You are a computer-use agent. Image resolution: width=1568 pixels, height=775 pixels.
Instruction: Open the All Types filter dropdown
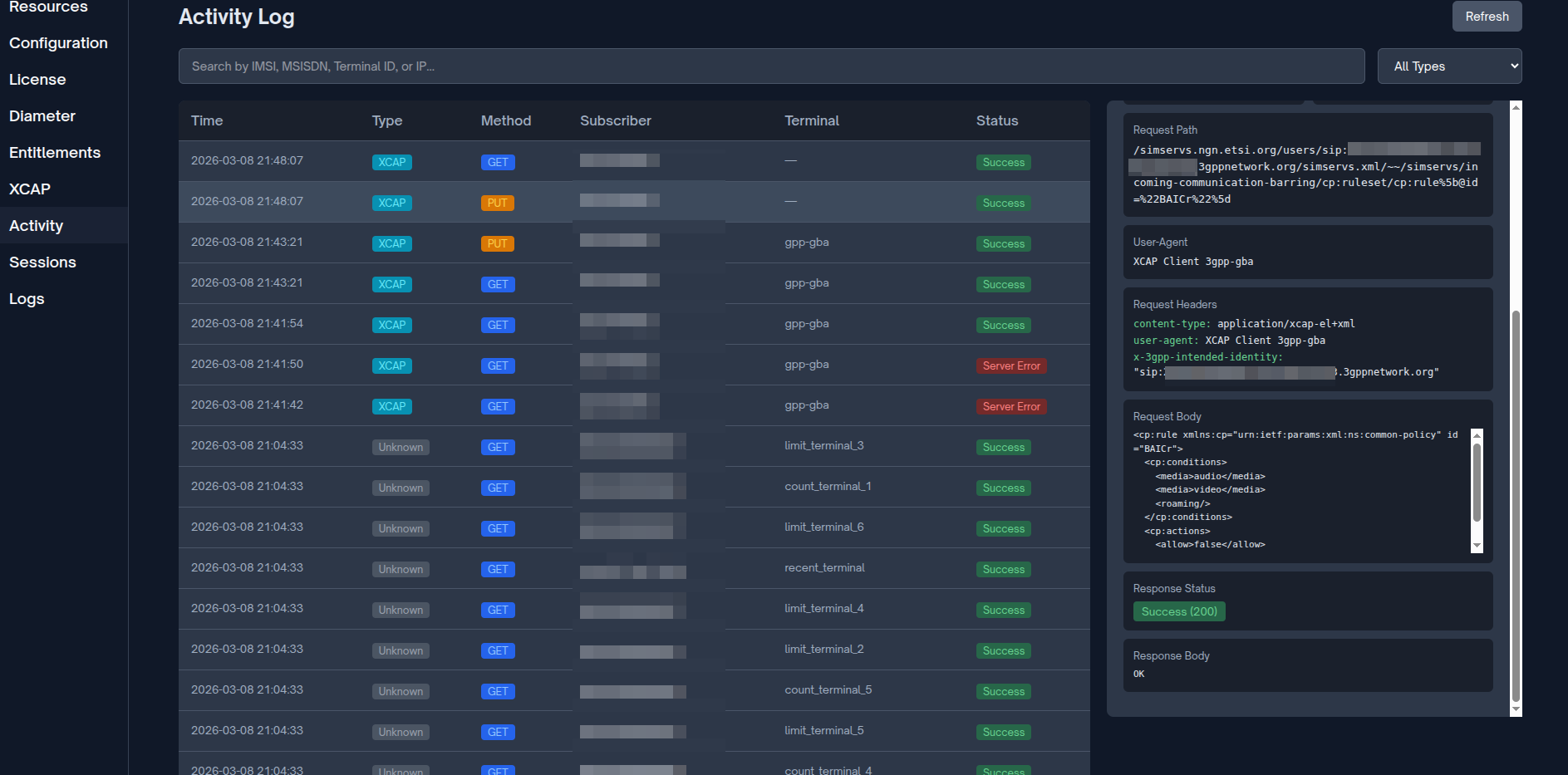tap(1448, 66)
